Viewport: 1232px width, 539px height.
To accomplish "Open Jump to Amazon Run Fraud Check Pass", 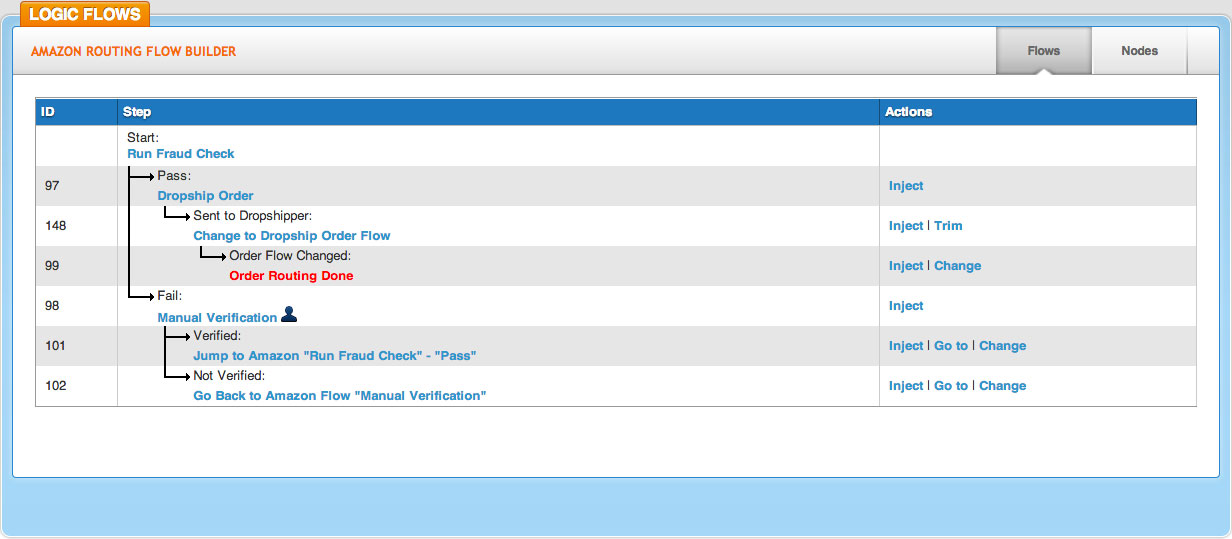I will [334, 356].
